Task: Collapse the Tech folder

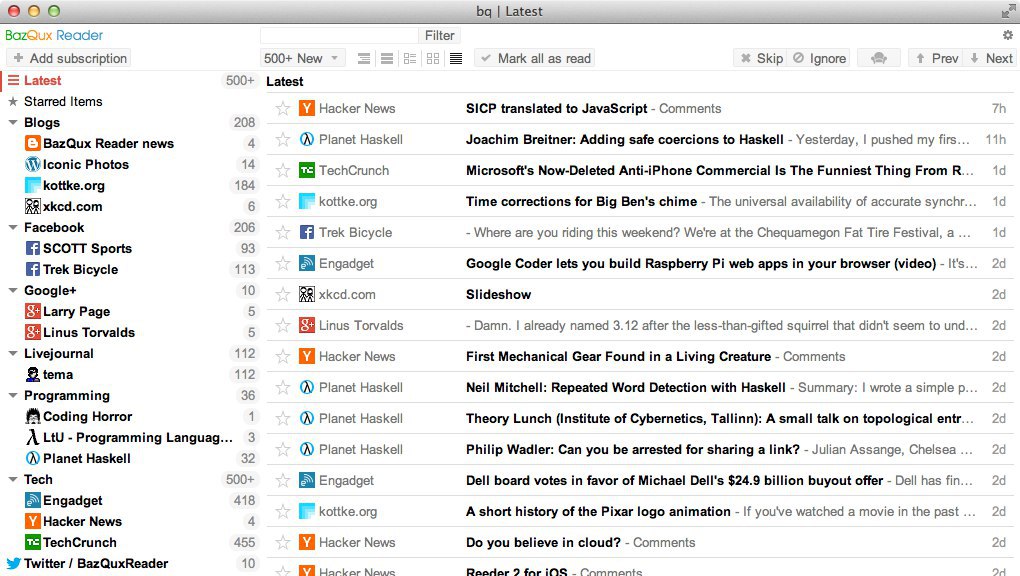Action: click(13, 479)
